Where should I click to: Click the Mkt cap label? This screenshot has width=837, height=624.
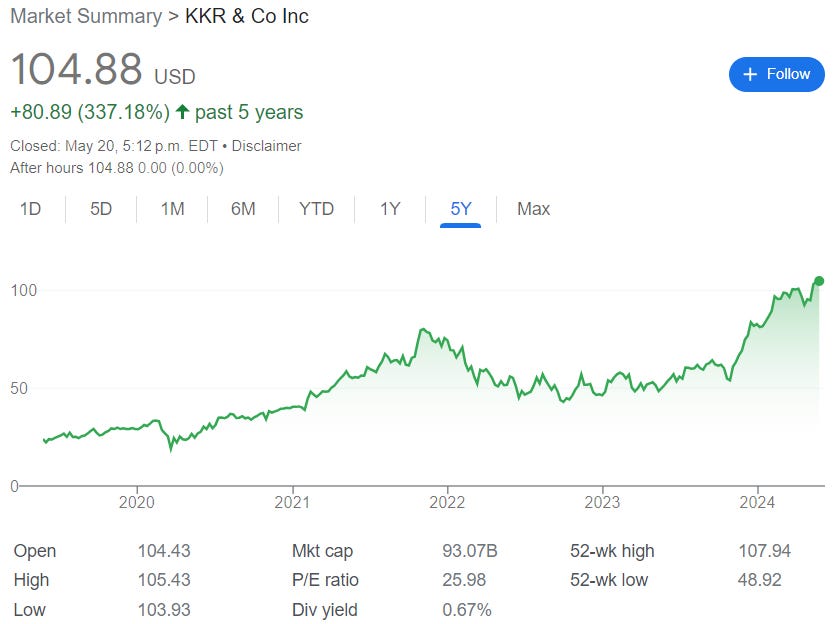tap(322, 551)
